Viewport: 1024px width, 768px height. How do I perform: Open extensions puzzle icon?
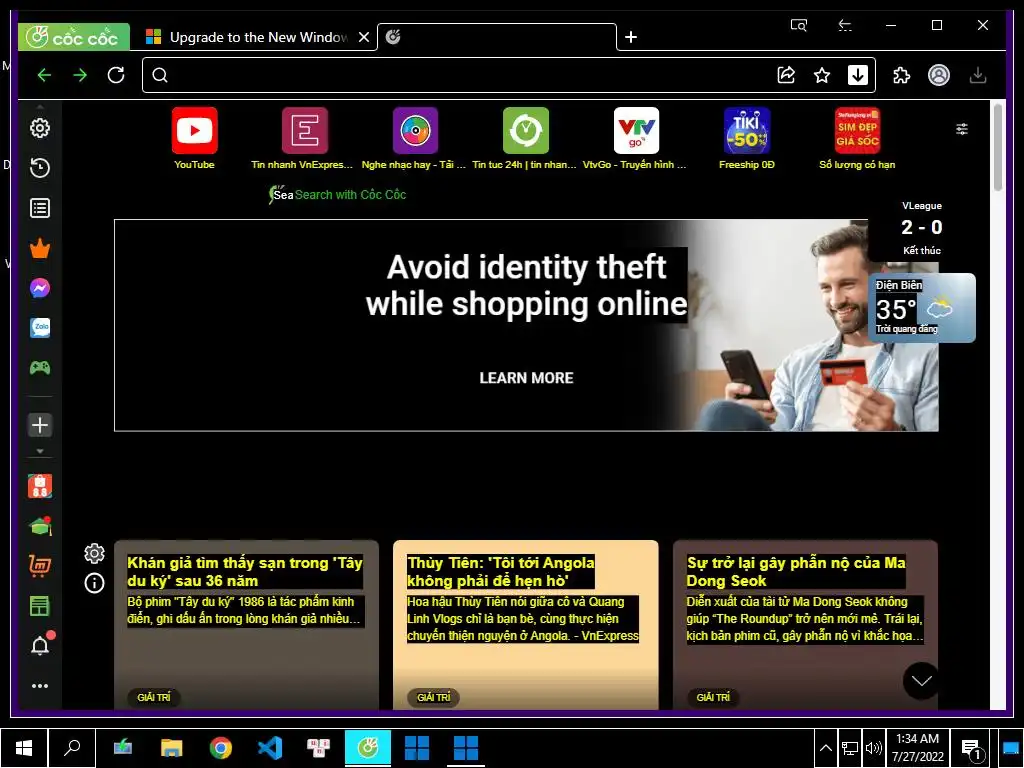tap(902, 75)
